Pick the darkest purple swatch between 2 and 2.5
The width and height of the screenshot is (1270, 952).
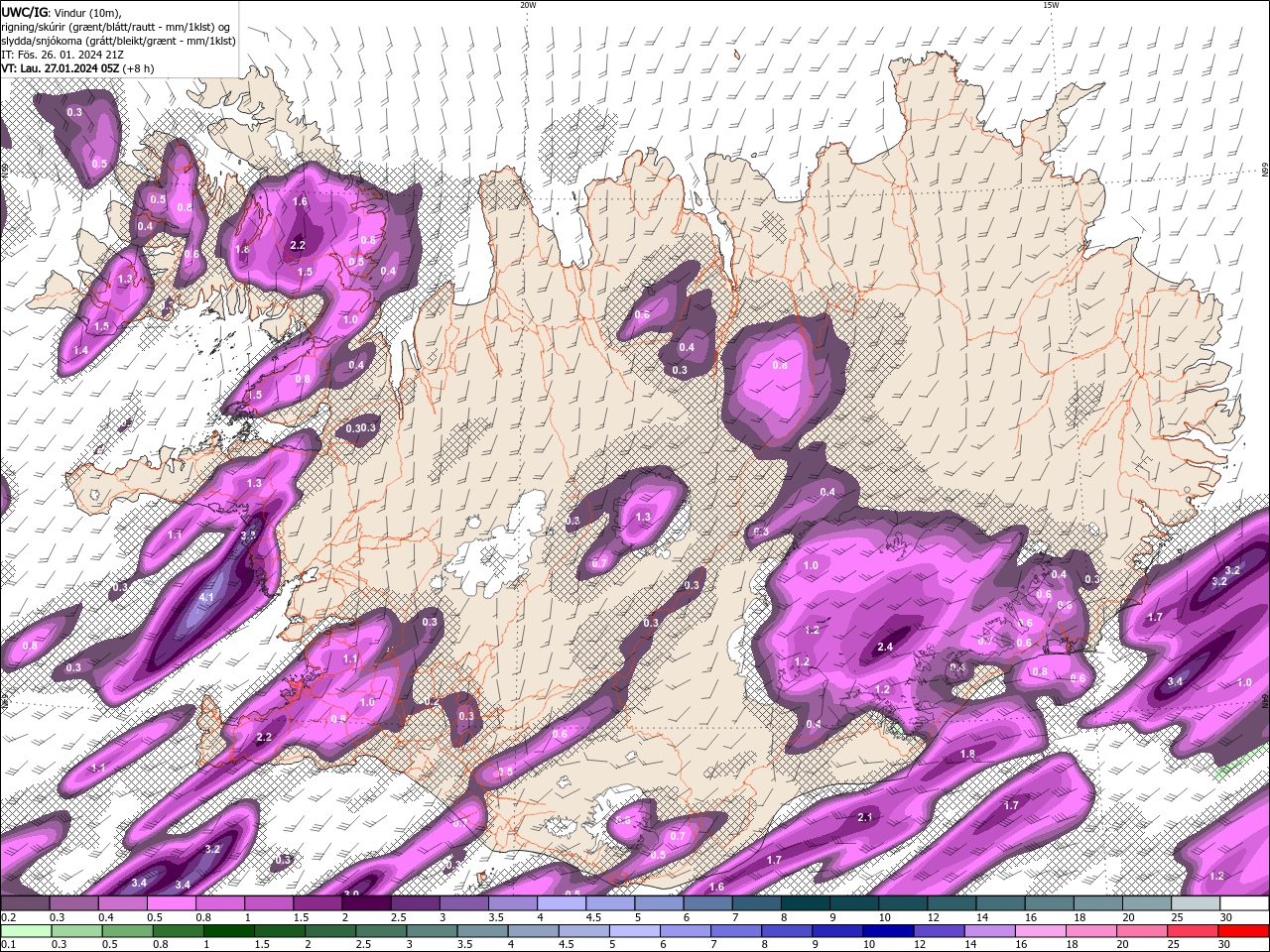[x=366, y=903]
